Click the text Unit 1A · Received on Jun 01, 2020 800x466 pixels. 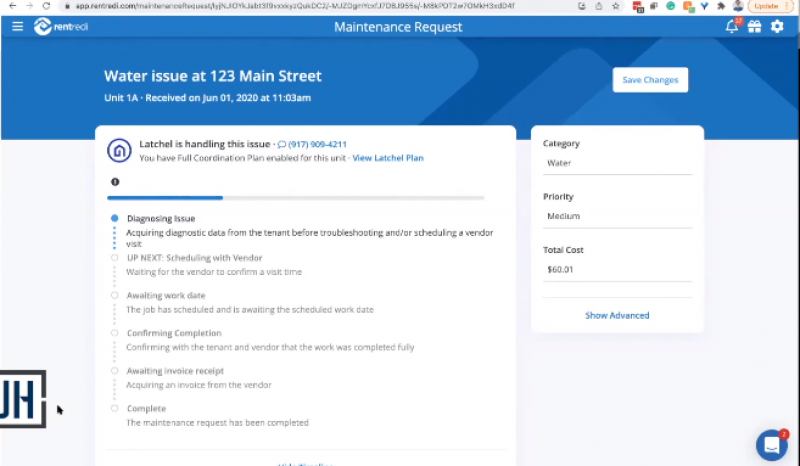207,98
